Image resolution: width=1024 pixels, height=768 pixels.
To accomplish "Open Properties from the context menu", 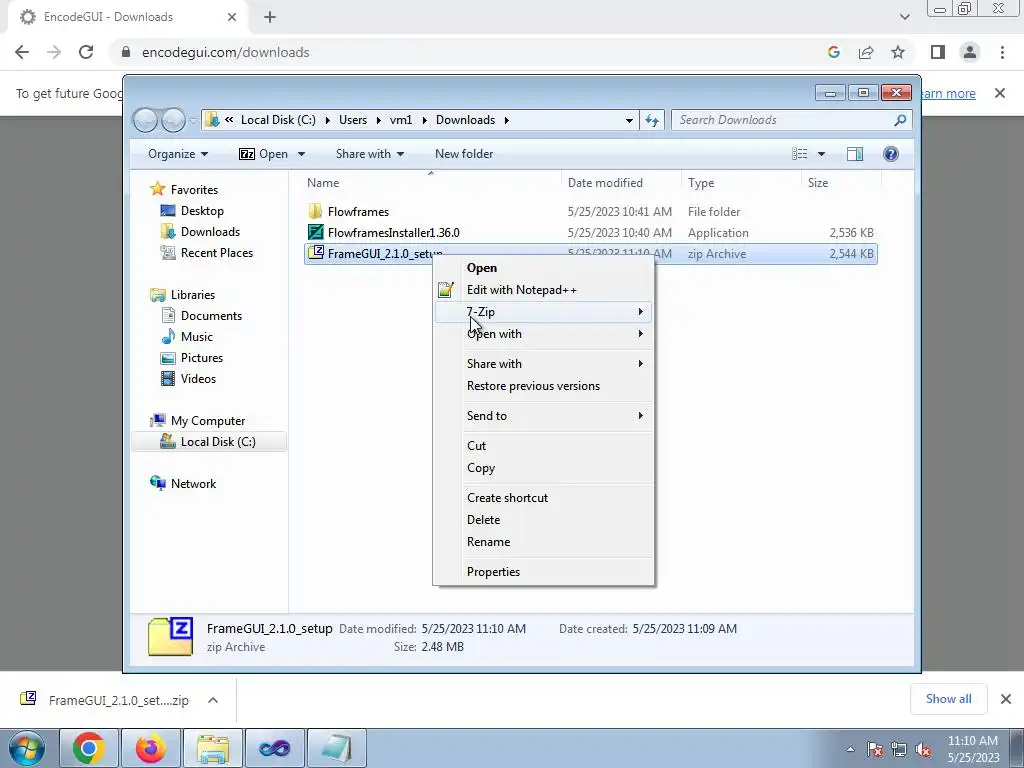I will pos(493,572).
